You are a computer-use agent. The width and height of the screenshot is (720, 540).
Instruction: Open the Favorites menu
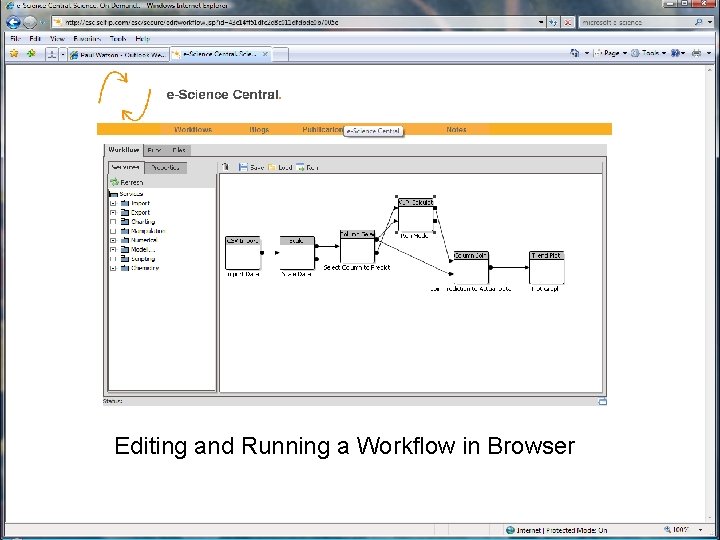click(86, 39)
